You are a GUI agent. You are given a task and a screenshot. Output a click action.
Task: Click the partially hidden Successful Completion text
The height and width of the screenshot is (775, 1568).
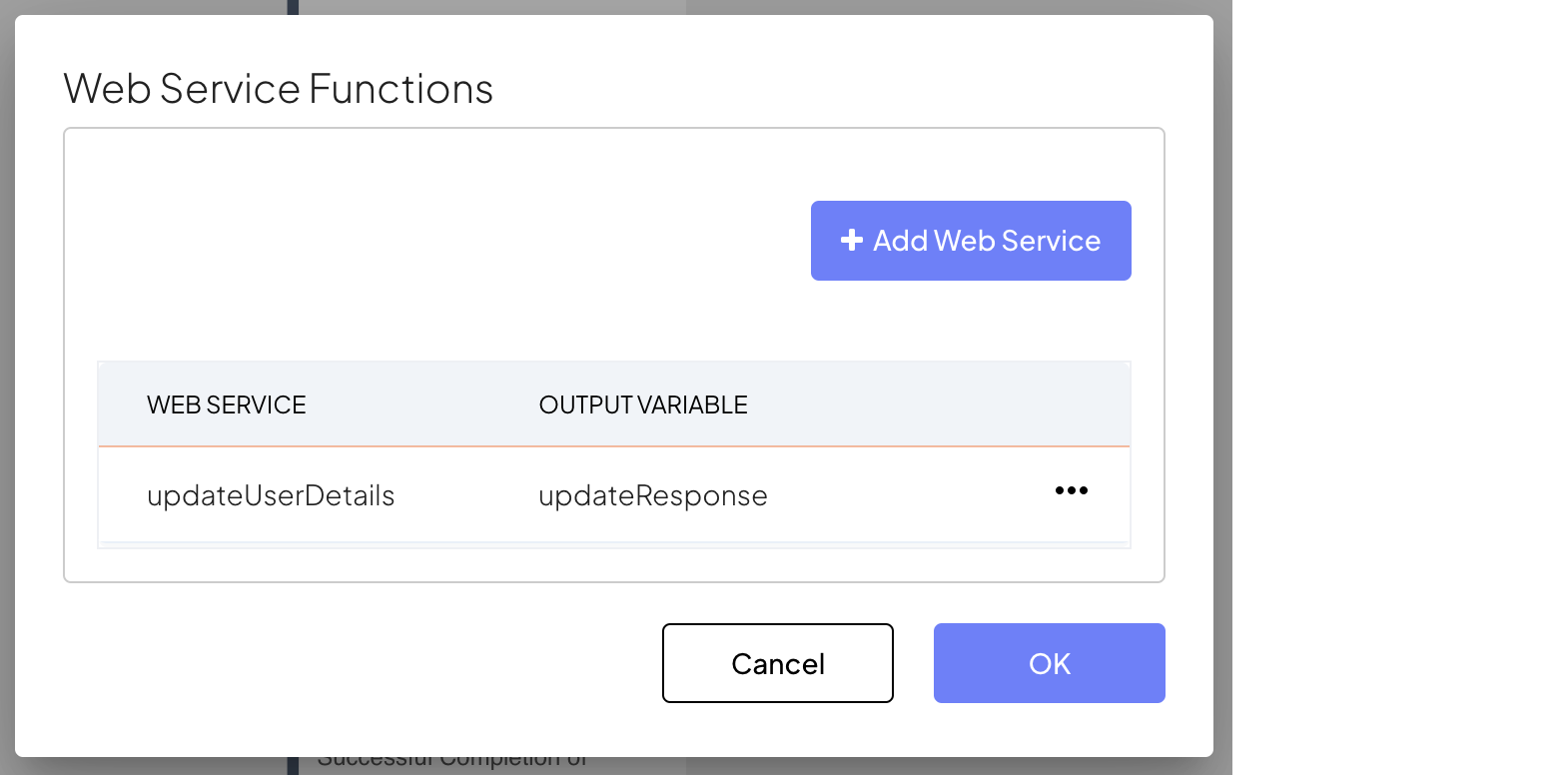click(451, 763)
